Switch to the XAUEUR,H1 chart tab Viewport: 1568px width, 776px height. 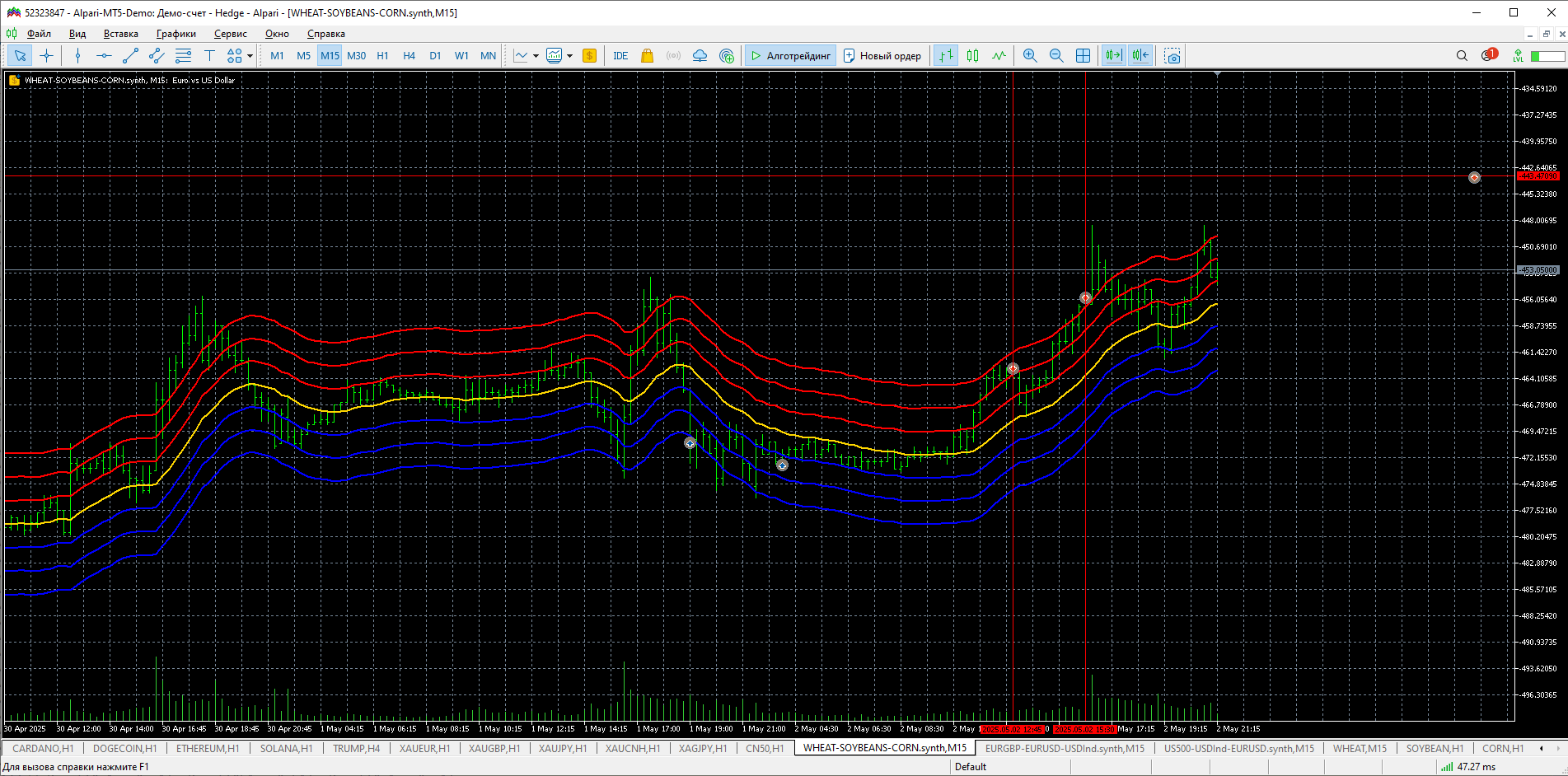point(424,749)
